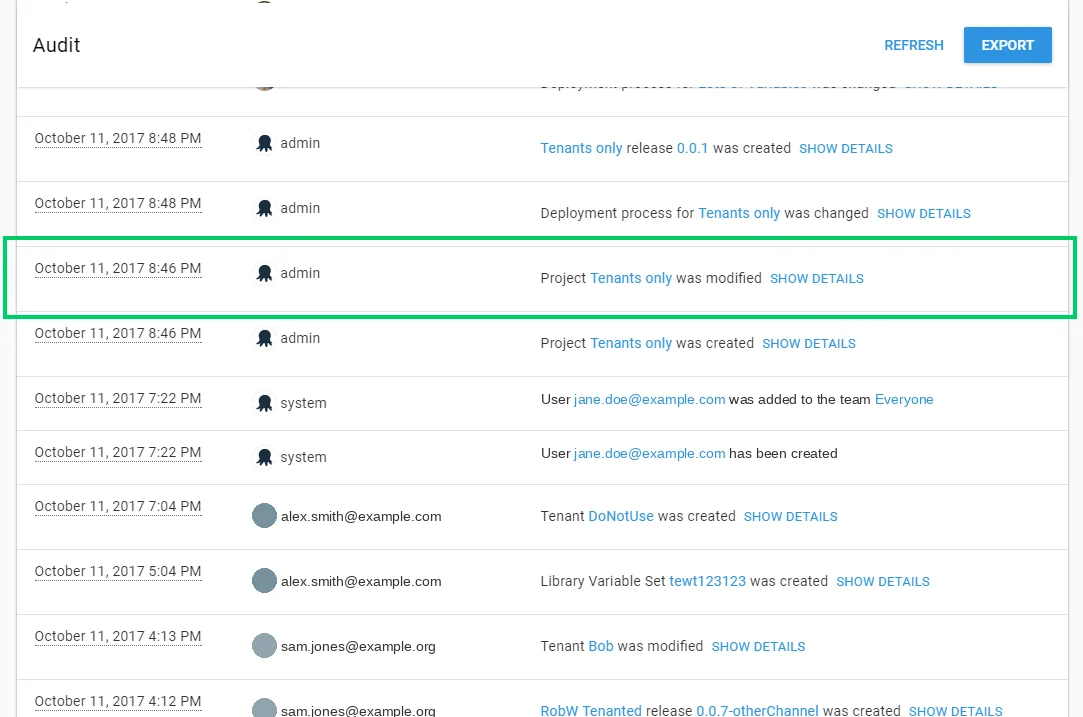Click alex.smith avatar in Library Variable Set row
The image size is (1083, 717).
[x=264, y=580]
